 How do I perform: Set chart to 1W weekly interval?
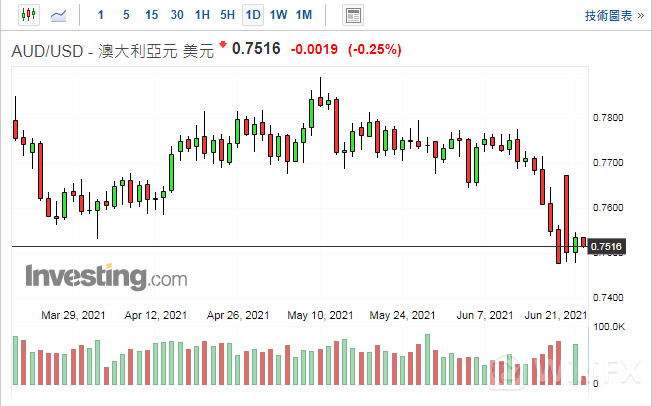[x=279, y=15]
